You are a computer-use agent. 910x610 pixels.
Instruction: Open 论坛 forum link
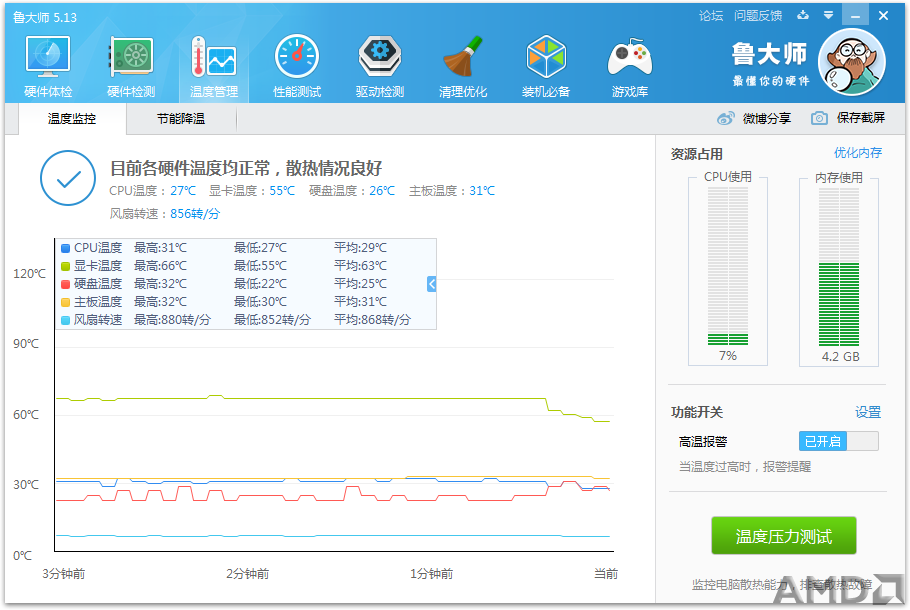pyautogui.click(x=711, y=16)
